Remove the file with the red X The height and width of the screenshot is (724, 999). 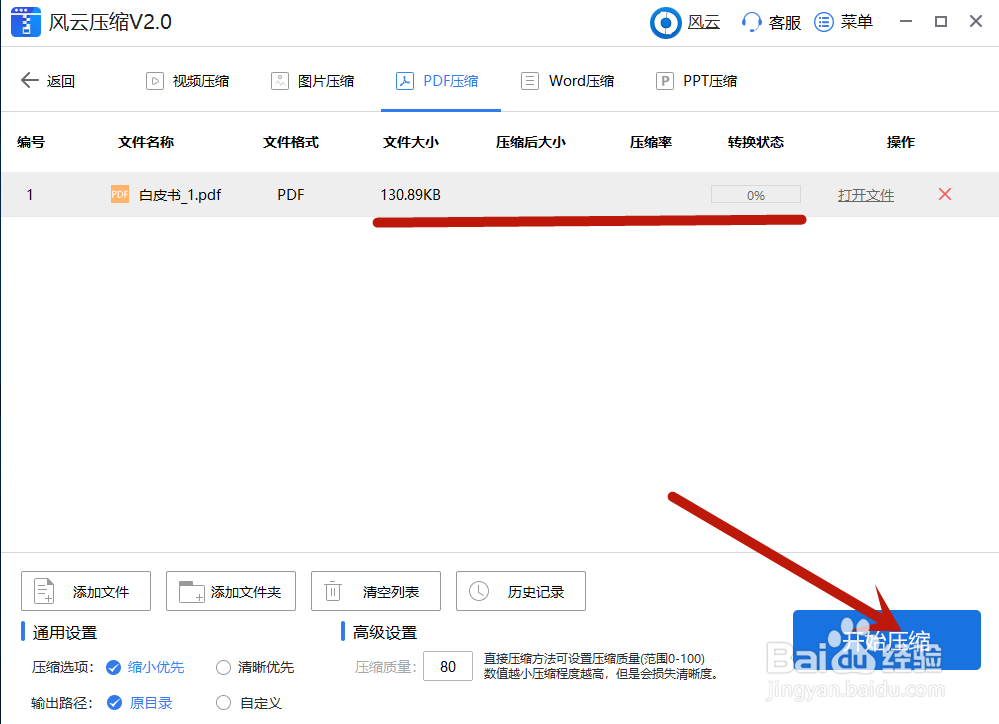click(944, 195)
